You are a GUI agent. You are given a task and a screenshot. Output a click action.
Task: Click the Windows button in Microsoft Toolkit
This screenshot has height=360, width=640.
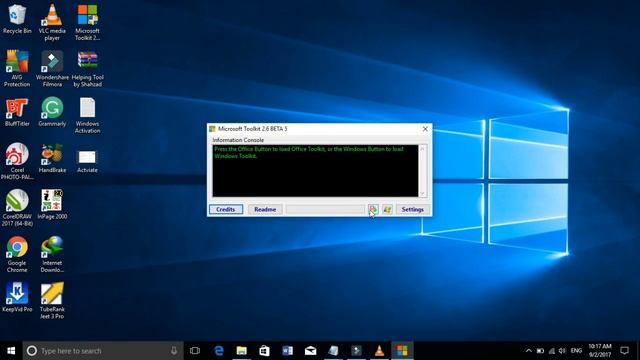[387, 209]
